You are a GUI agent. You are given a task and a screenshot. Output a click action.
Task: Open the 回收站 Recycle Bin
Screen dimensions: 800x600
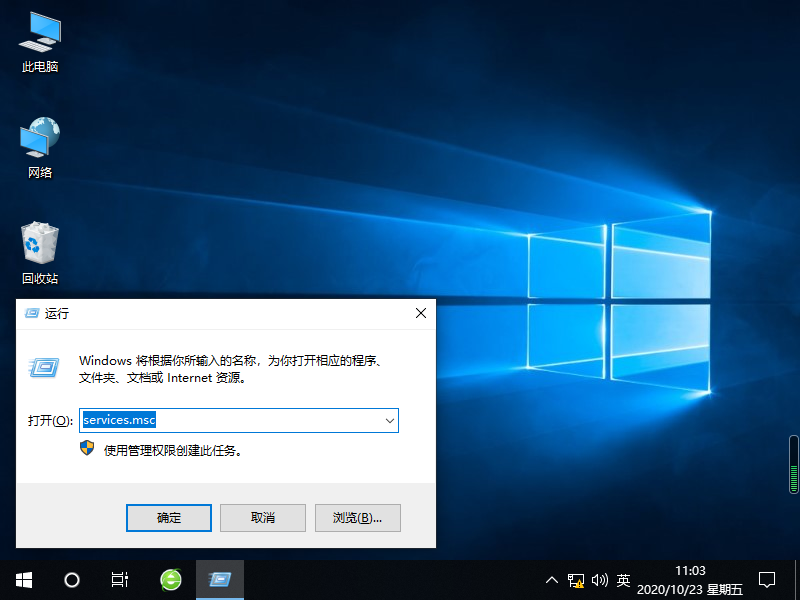pos(38,250)
